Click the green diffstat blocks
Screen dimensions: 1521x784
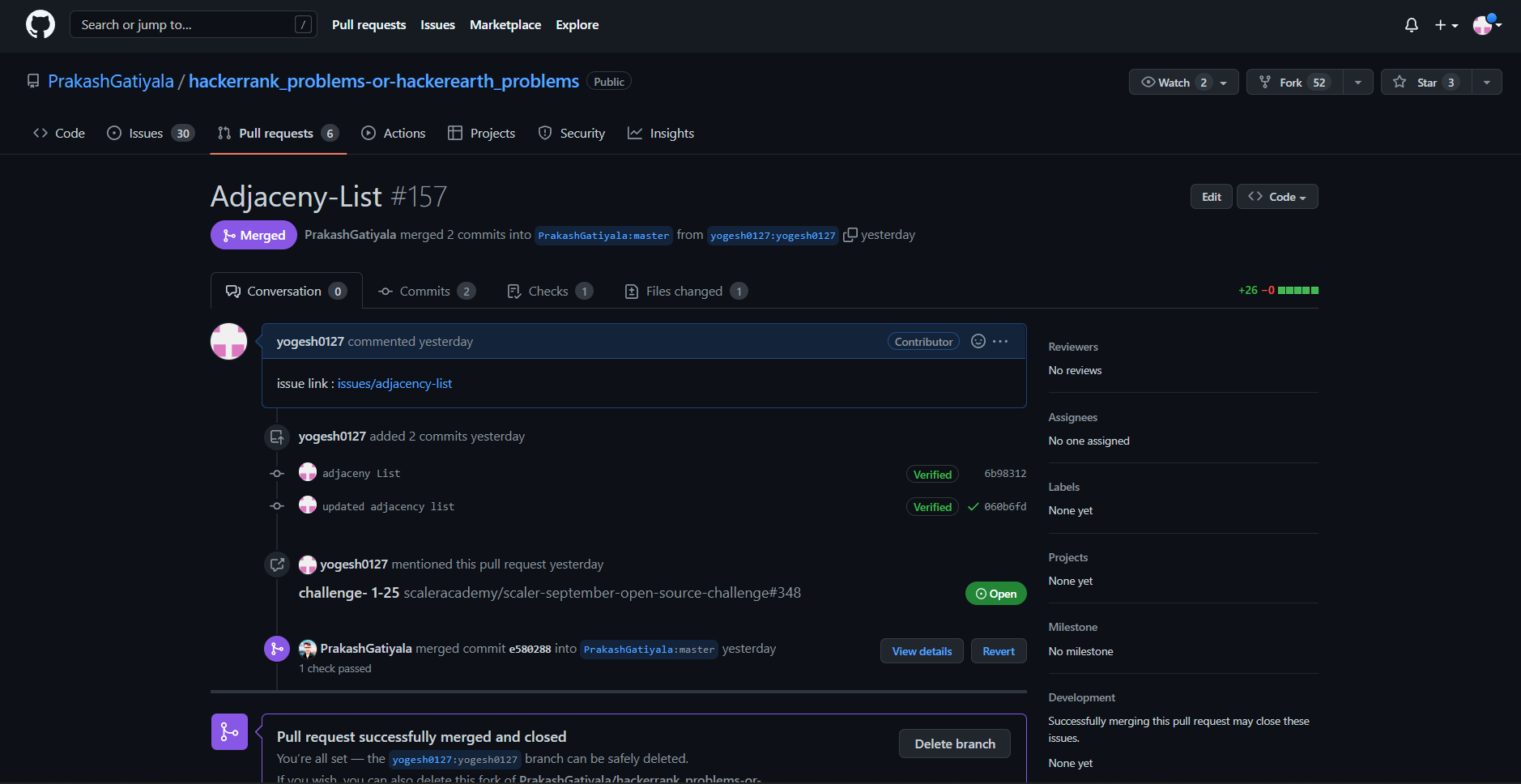(x=1300, y=289)
